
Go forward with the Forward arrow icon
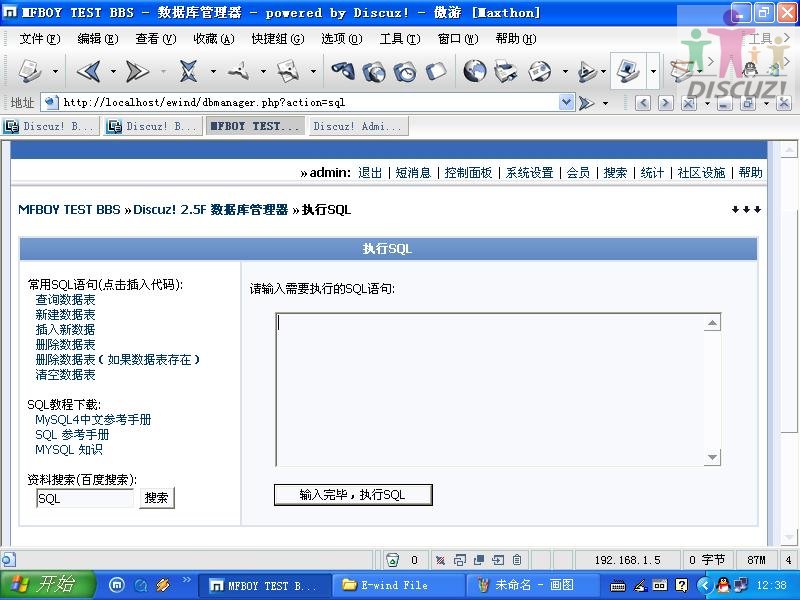(x=137, y=71)
